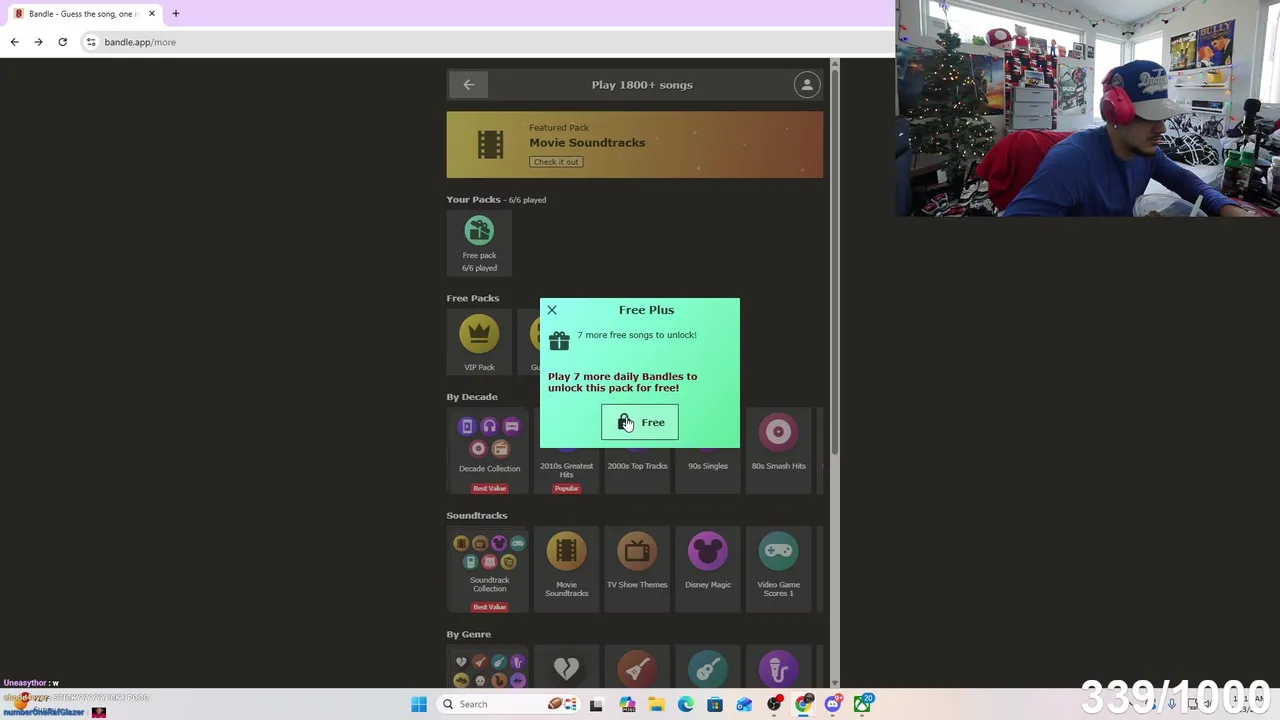Click the Free Packs section heading
Image resolution: width=1280 pixels, height=720 pixels.
[473, 298]
